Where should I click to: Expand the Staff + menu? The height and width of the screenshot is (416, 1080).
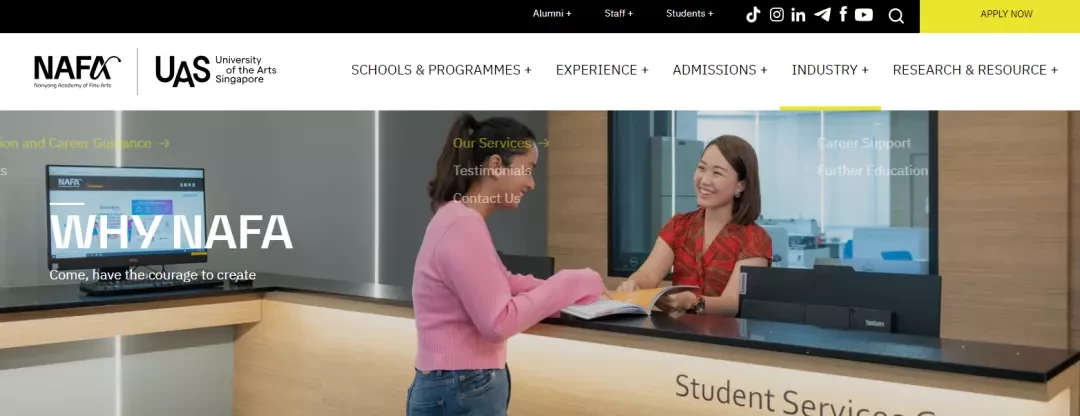click(619, 14)
